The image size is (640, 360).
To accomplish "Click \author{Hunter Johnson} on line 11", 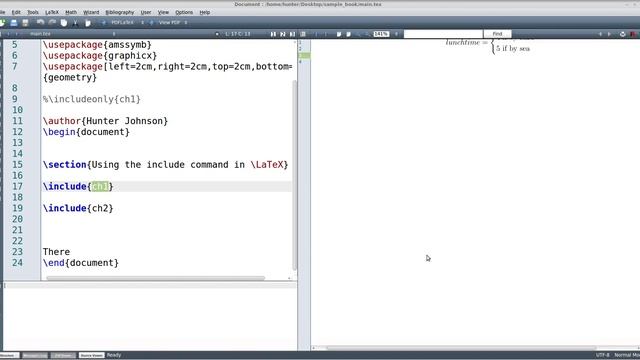I will point(105,121).
